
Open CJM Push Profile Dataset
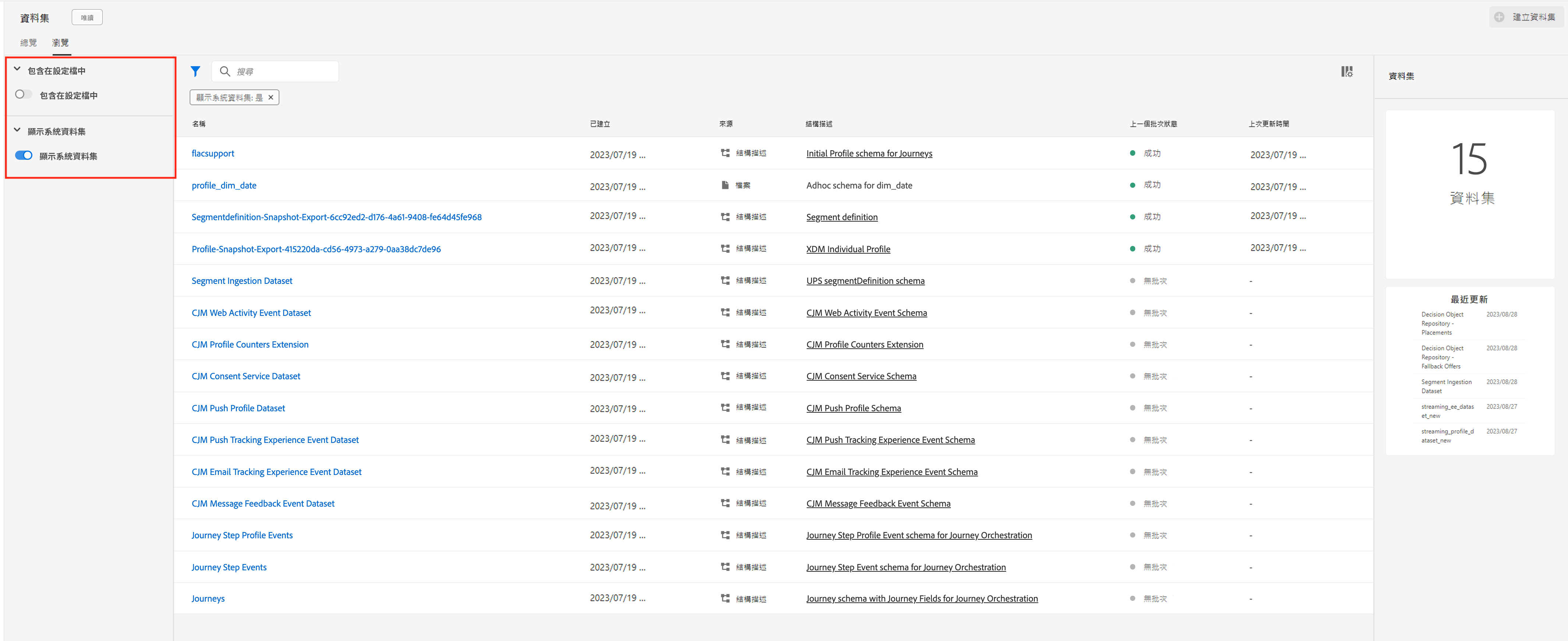pos(238,408)
